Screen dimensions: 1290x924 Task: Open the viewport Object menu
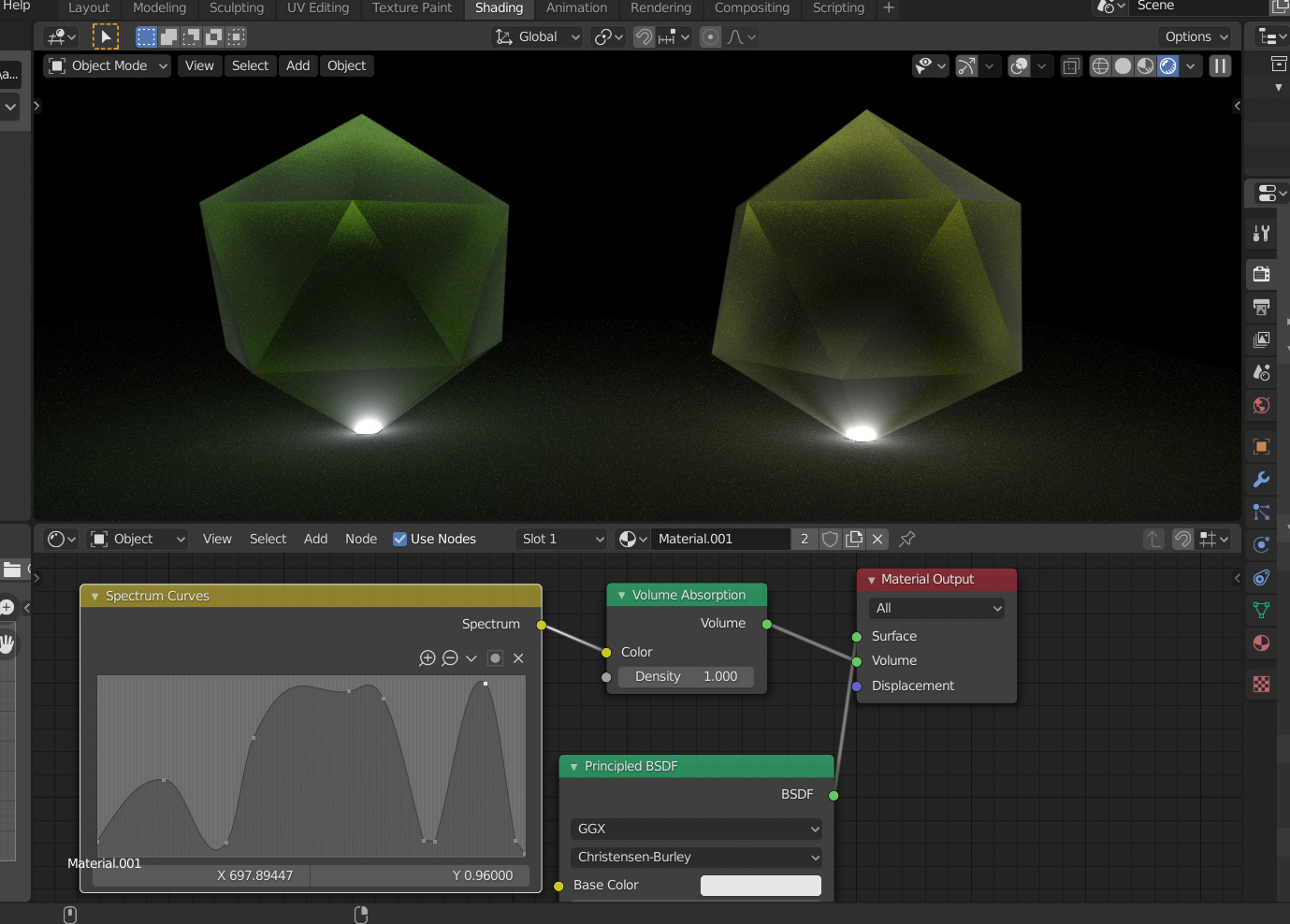pyautogui.click(x=346, y=65)
